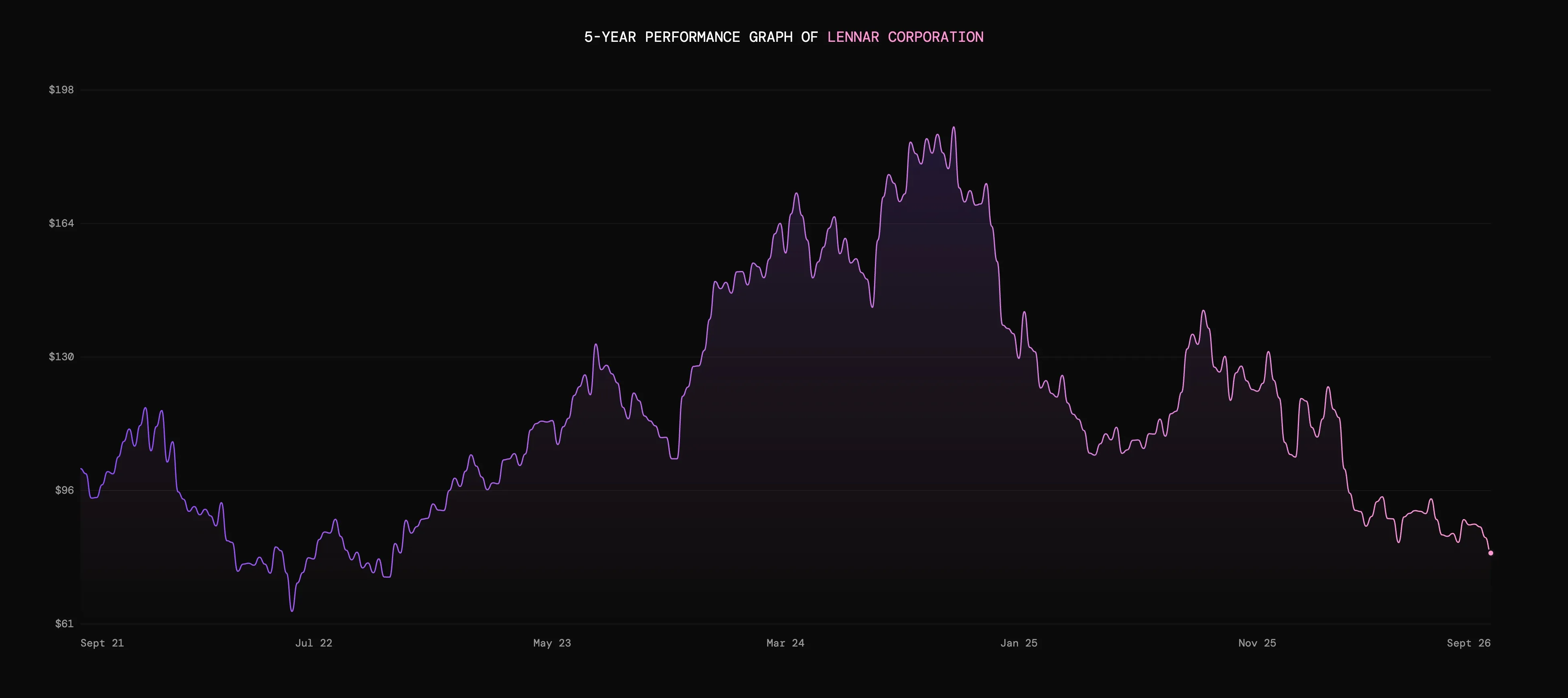Click the 'Sept 26' x-axis label
The height and width of the screenshot is (698, 1568).
(1469, 643)
